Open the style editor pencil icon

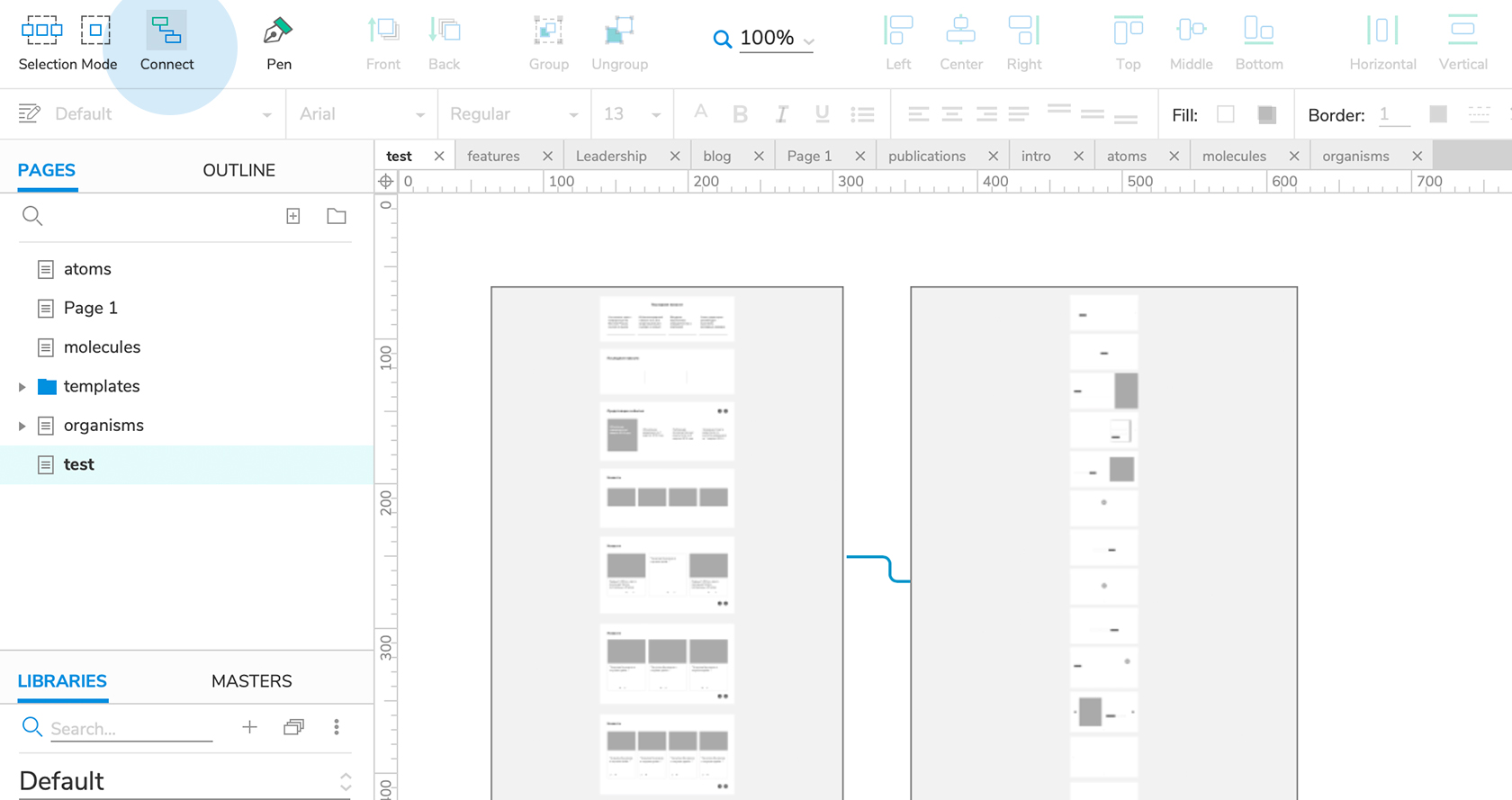point(29,113)
